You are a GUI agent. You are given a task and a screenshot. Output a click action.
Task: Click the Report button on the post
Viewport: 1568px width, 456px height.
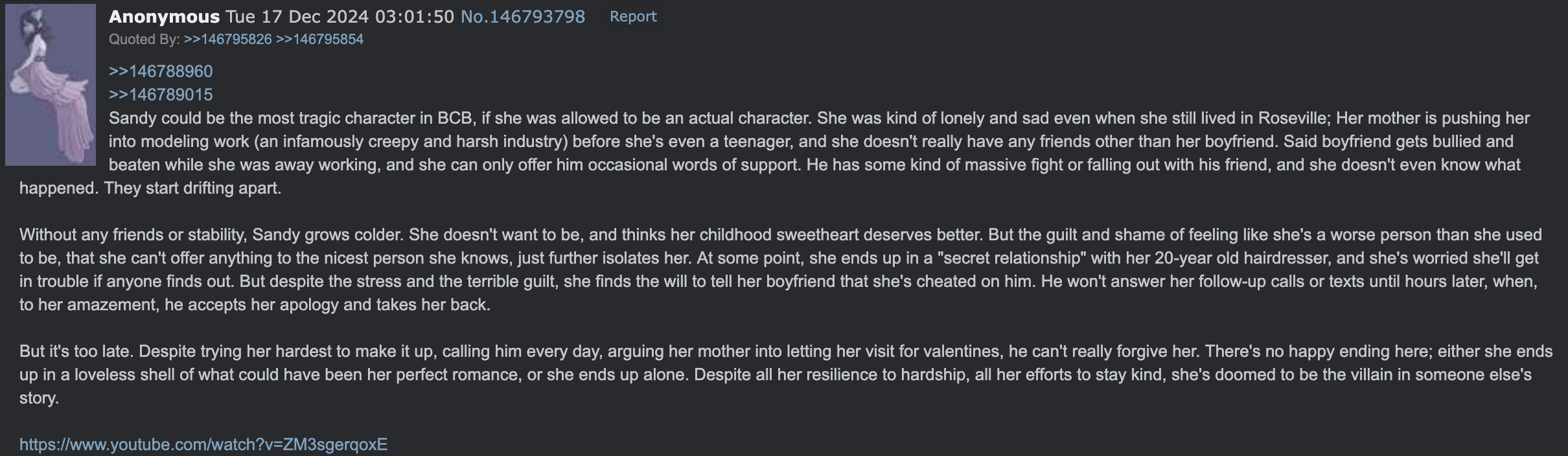633,16
